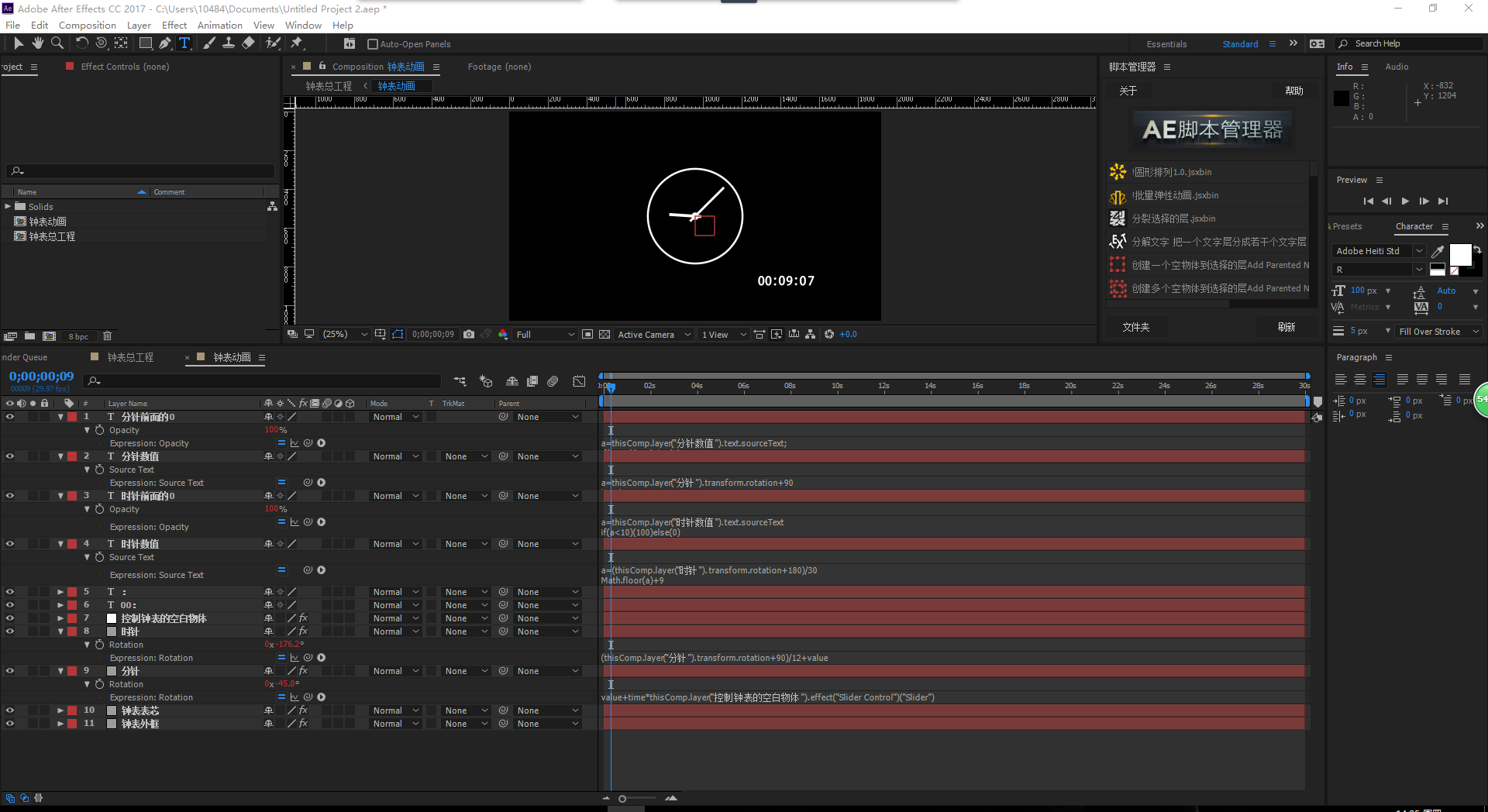Enable the Auto-Open Panels checkbox
This screenshot has height=812, width=1488.
(373, 44)
